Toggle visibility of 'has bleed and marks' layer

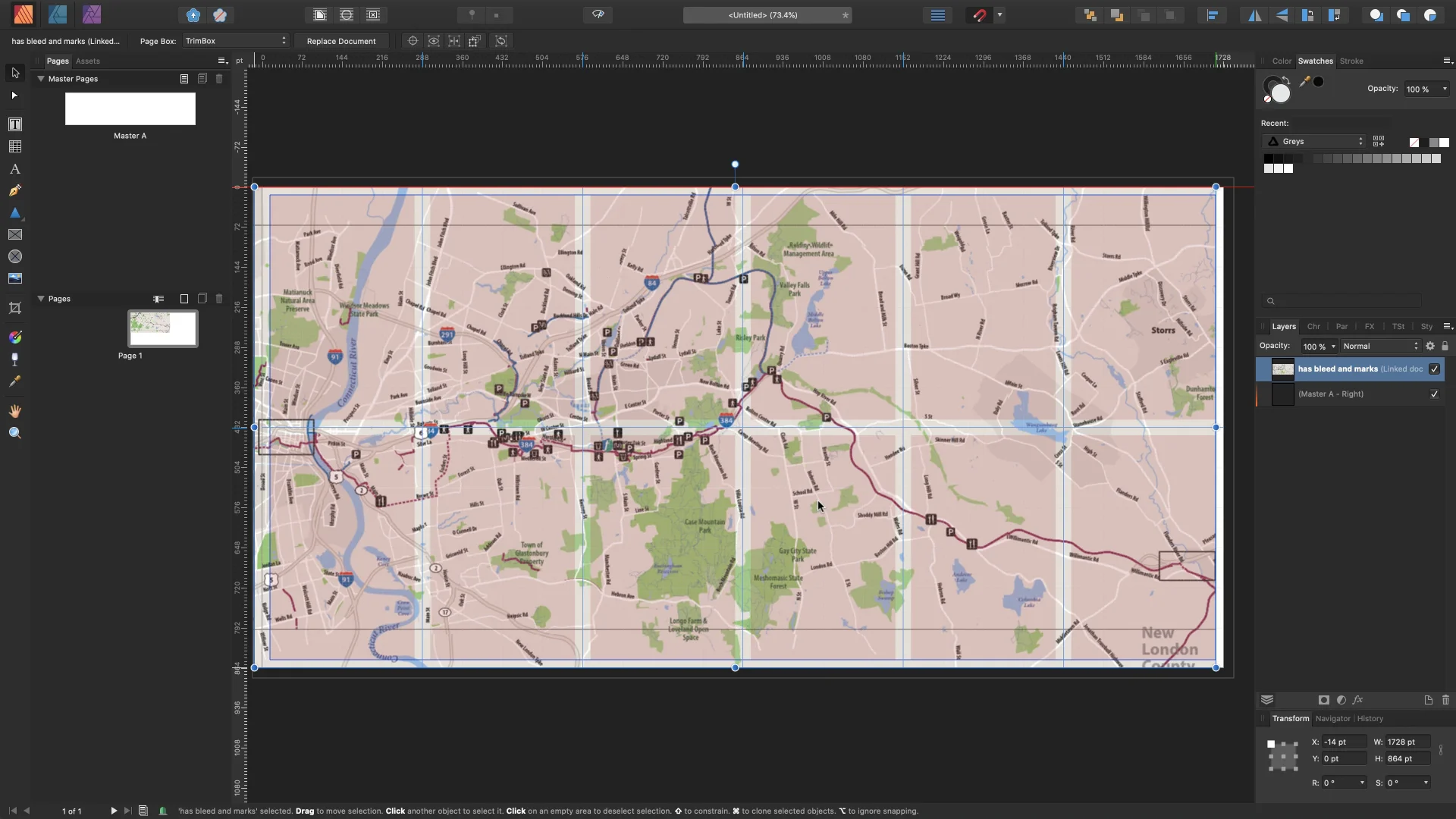tap(1434, 369)
